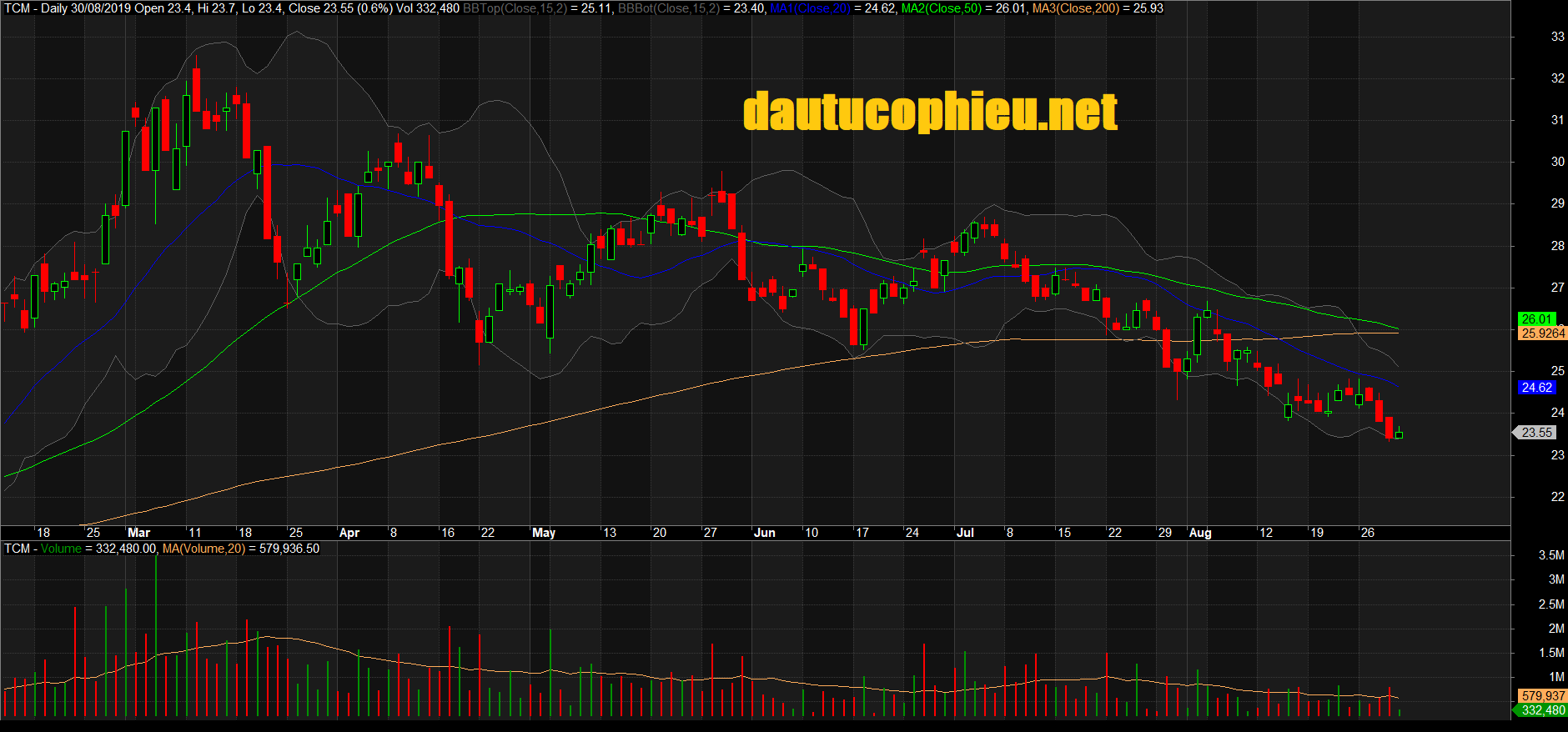
Task: Select the blue MA1(Close,20) legend label
Action: [809, 8]
